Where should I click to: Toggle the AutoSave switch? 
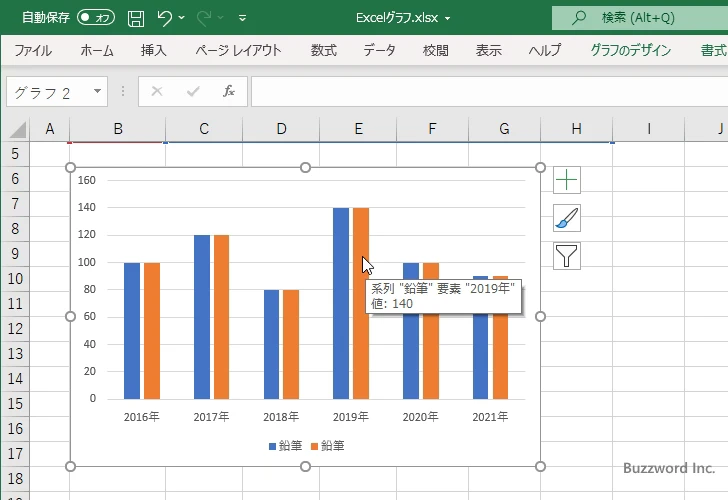click(96, 18)
